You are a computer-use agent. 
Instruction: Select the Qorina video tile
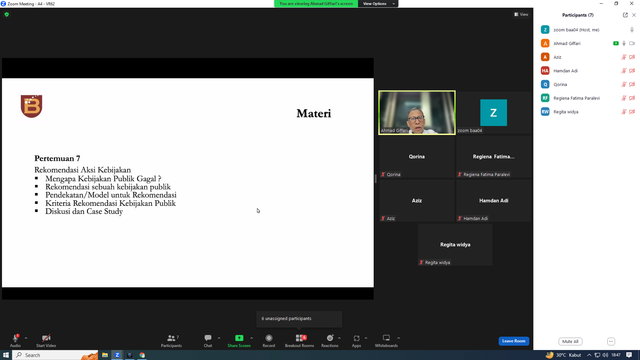pyautogui.click(x=417, y=157)
